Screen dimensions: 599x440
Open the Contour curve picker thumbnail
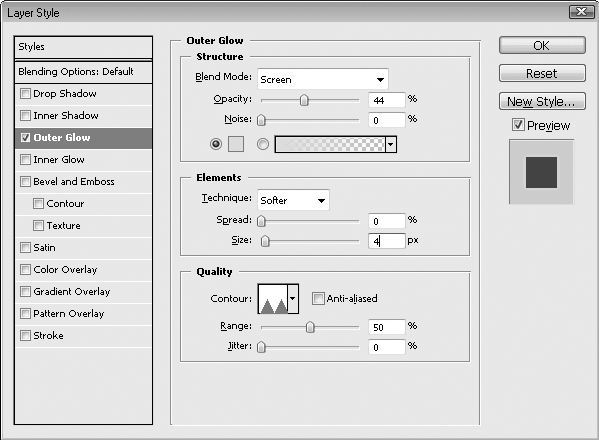pos(273,299)
